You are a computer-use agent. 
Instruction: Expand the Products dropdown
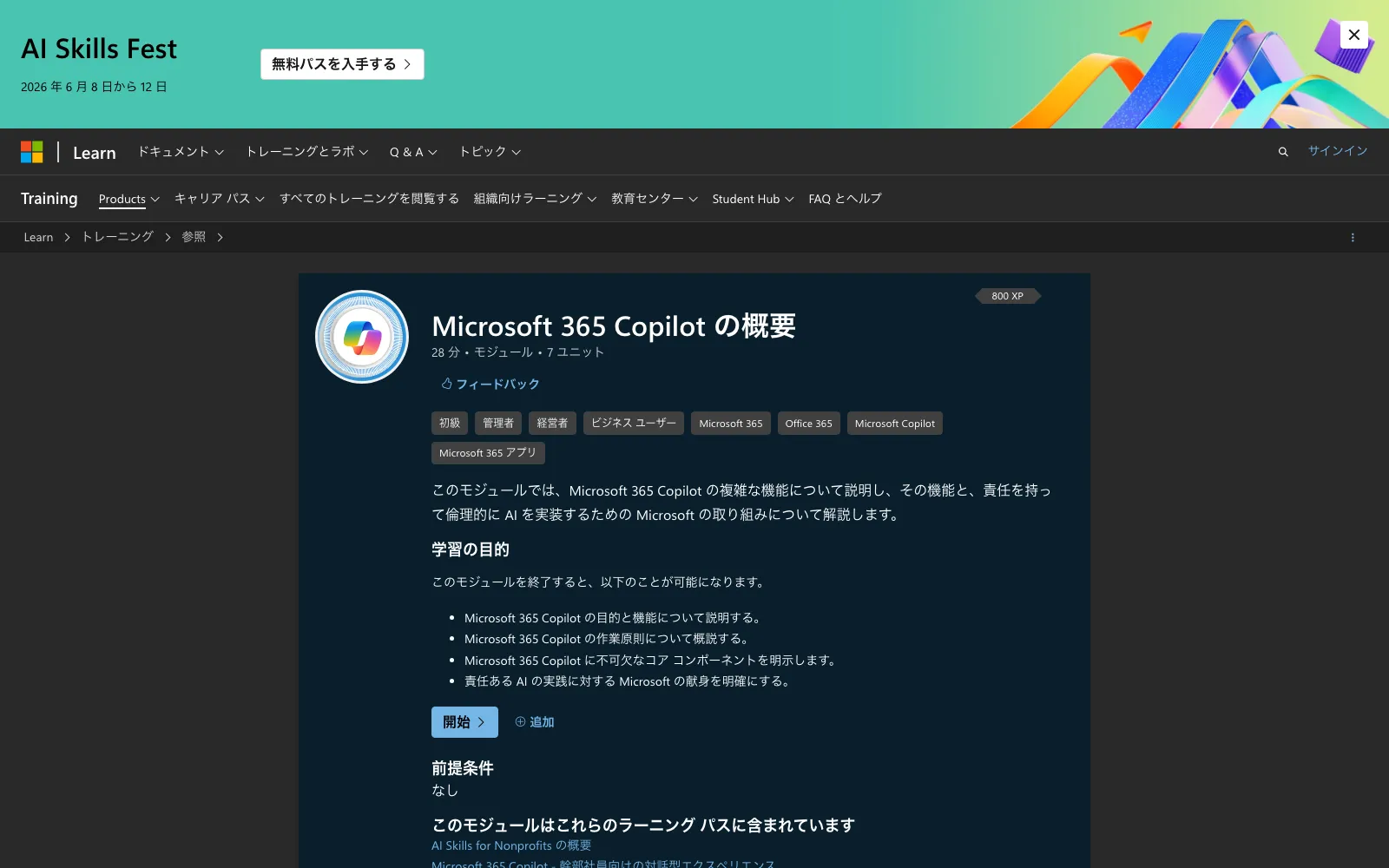(129, 199)
